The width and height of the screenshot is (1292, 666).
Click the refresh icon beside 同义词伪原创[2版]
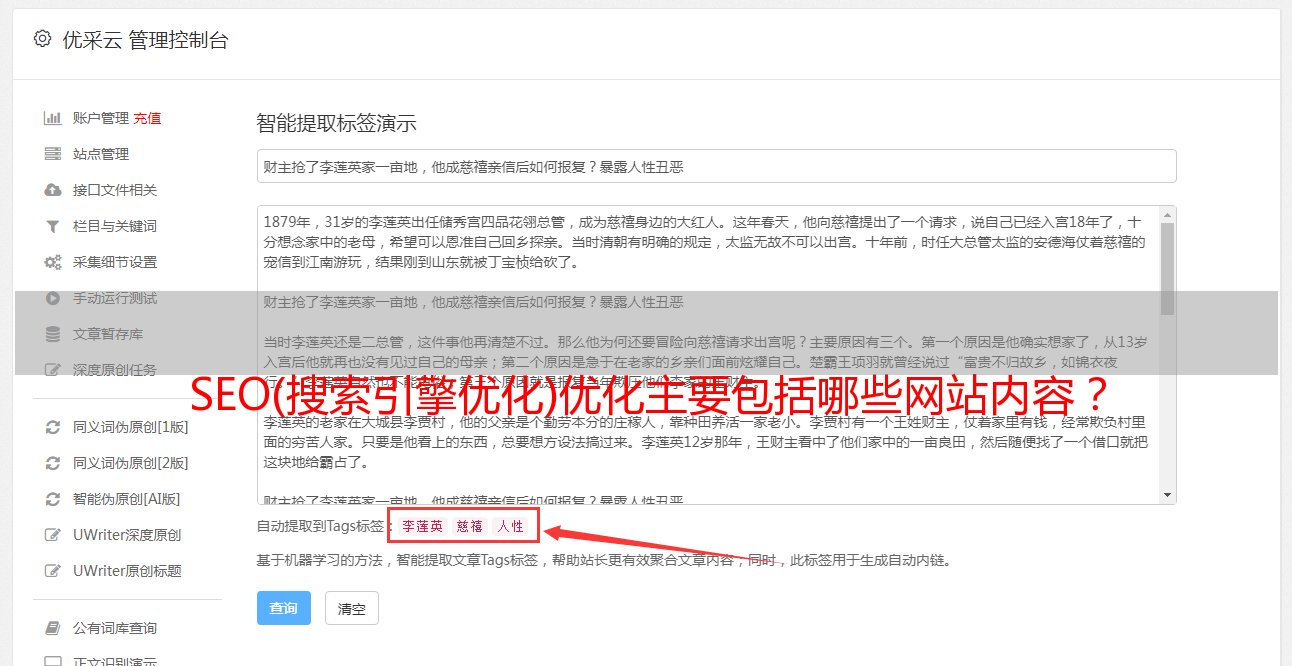coord(52,463)
